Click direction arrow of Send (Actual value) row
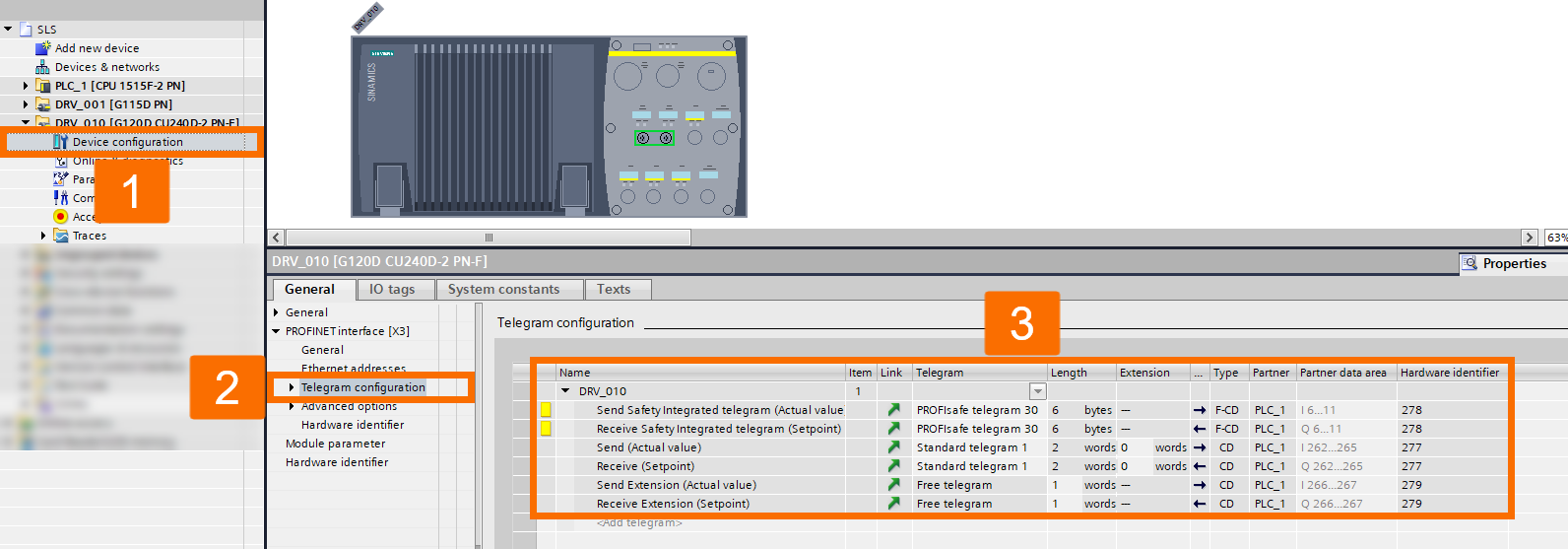 pos(1200,447)
